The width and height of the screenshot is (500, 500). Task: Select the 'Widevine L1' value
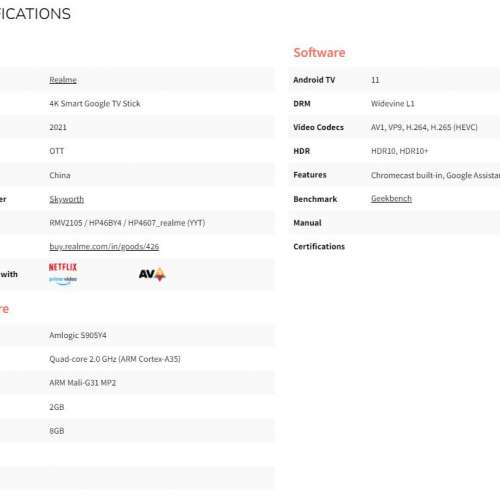coord(393,104)
